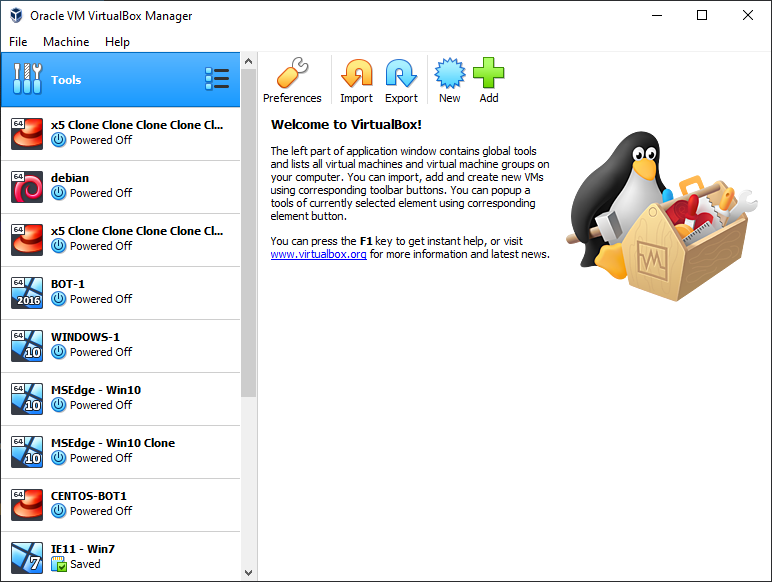Screen dimensions: 772x582
Task: Click the IE11 - Win7 OS icon
Action: point(26,557)
